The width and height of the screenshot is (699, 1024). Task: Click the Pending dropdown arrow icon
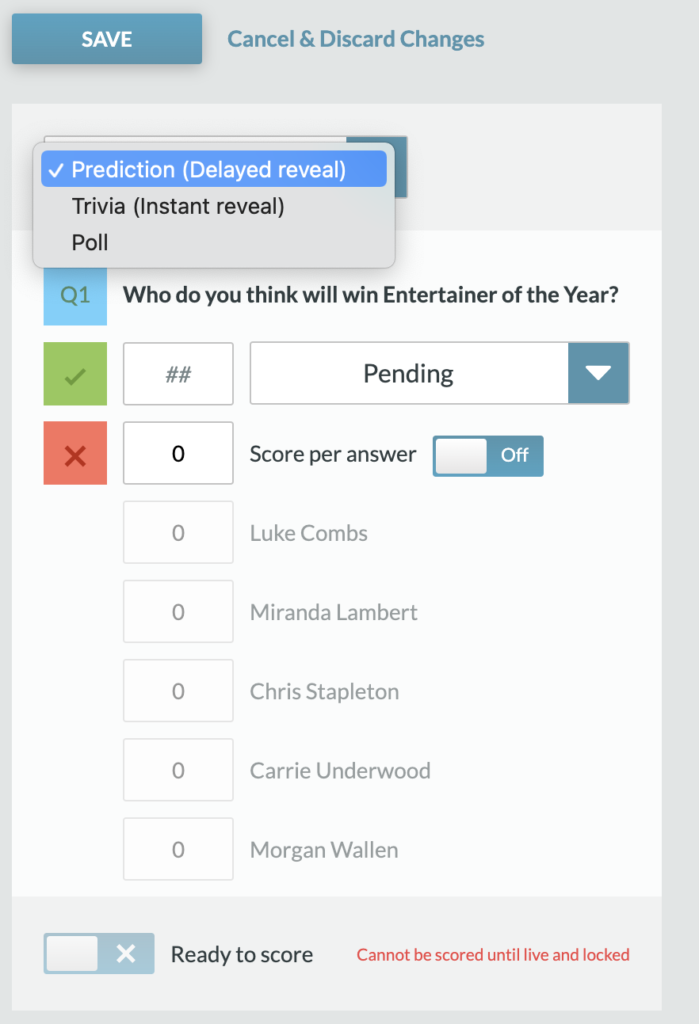598,373
